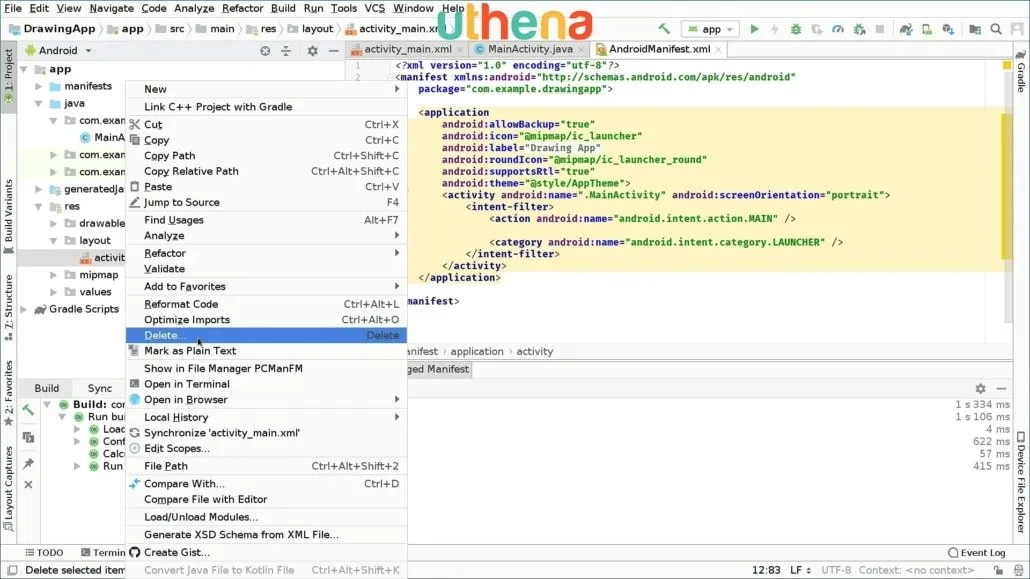Viewport: 1030px width, 579px height.
Task: Open the app run configuration dropdown
Action: tap(710, 29)
